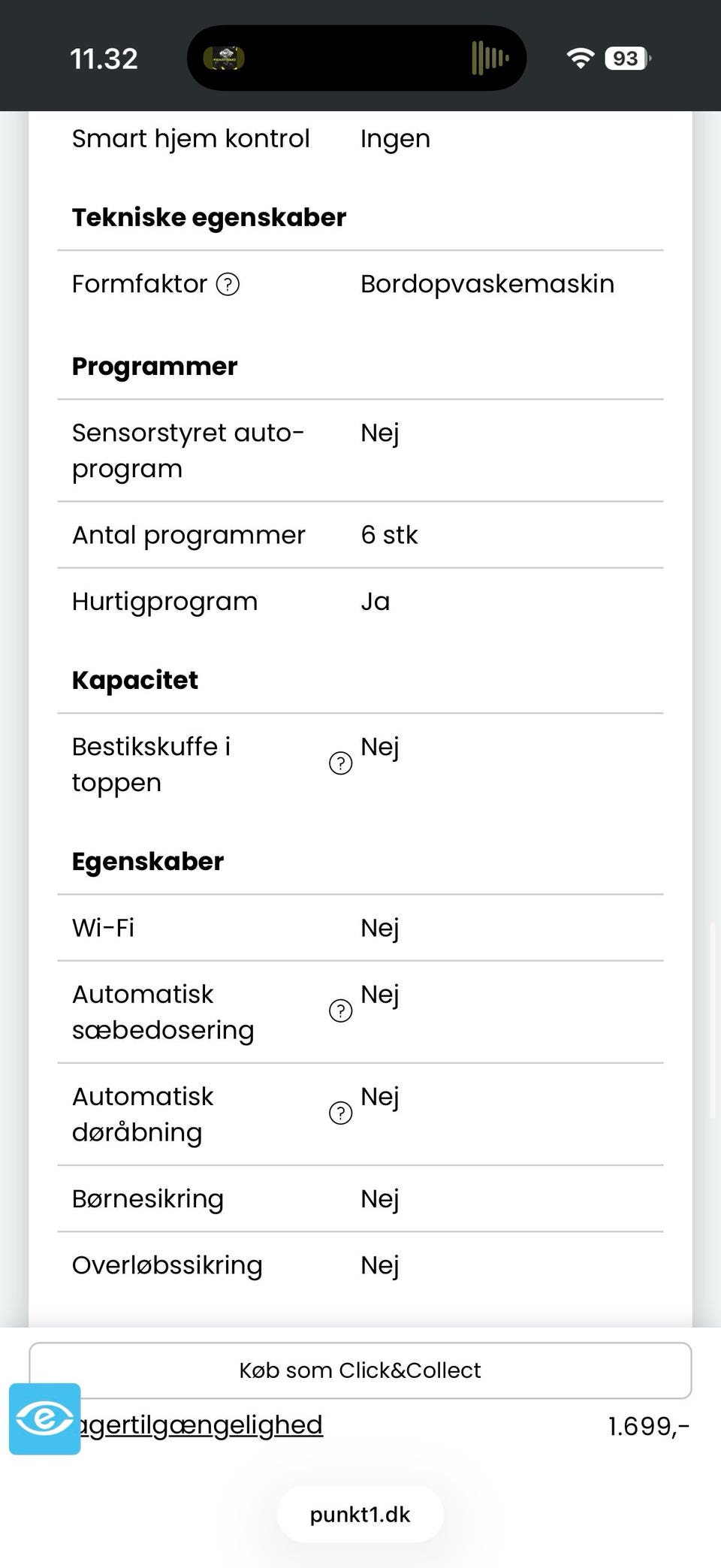Tap the Bordopvaskemaskin value text
Viewport: 721px width, 1568px height.
tap(487, 284)
